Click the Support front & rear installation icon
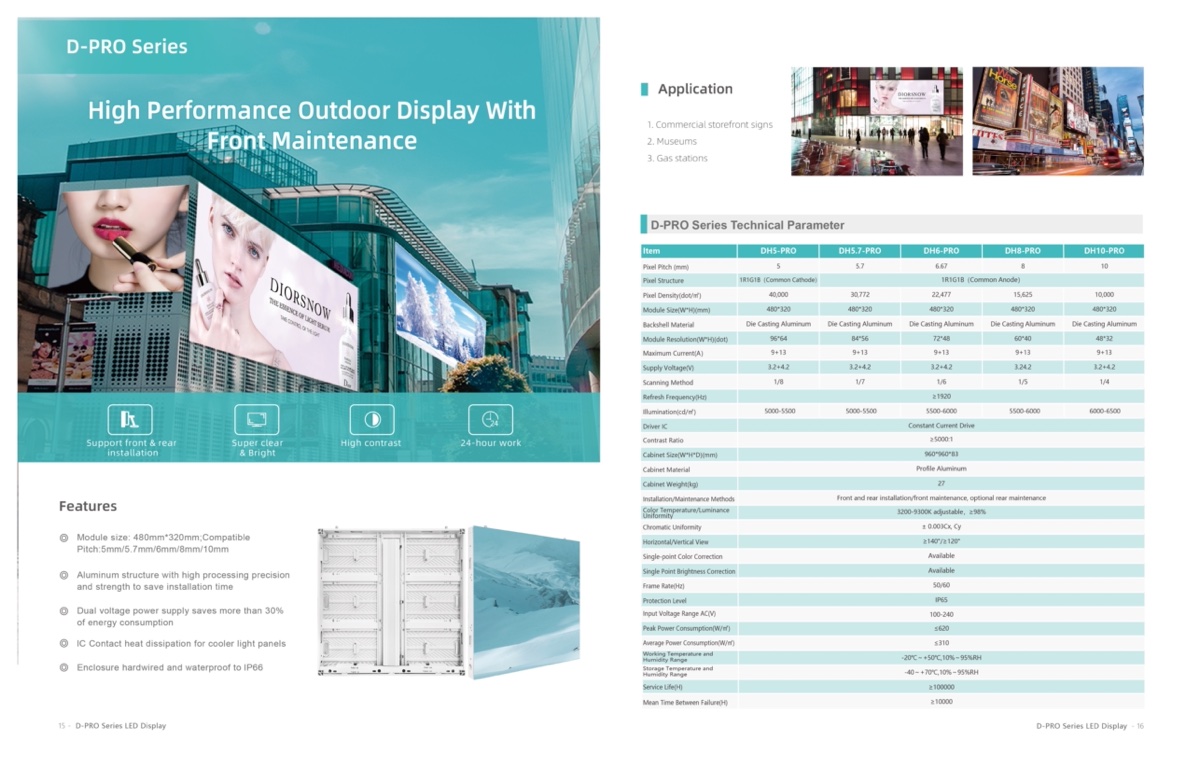 coord(130,419)
